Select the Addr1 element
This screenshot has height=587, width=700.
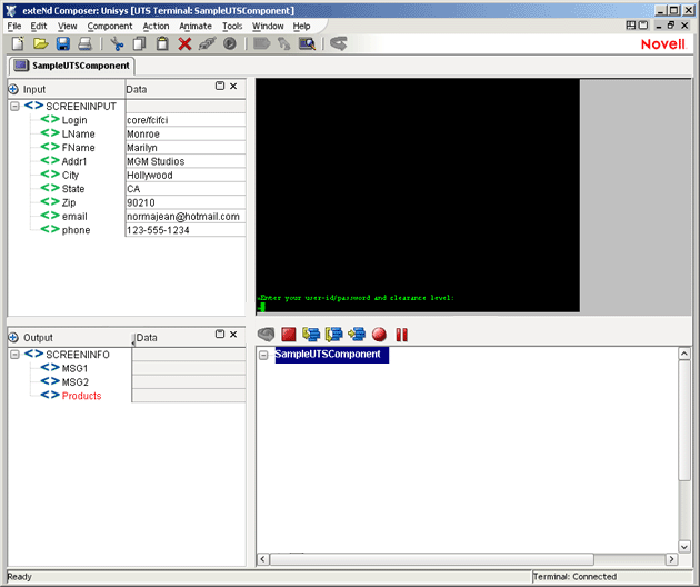74,162
